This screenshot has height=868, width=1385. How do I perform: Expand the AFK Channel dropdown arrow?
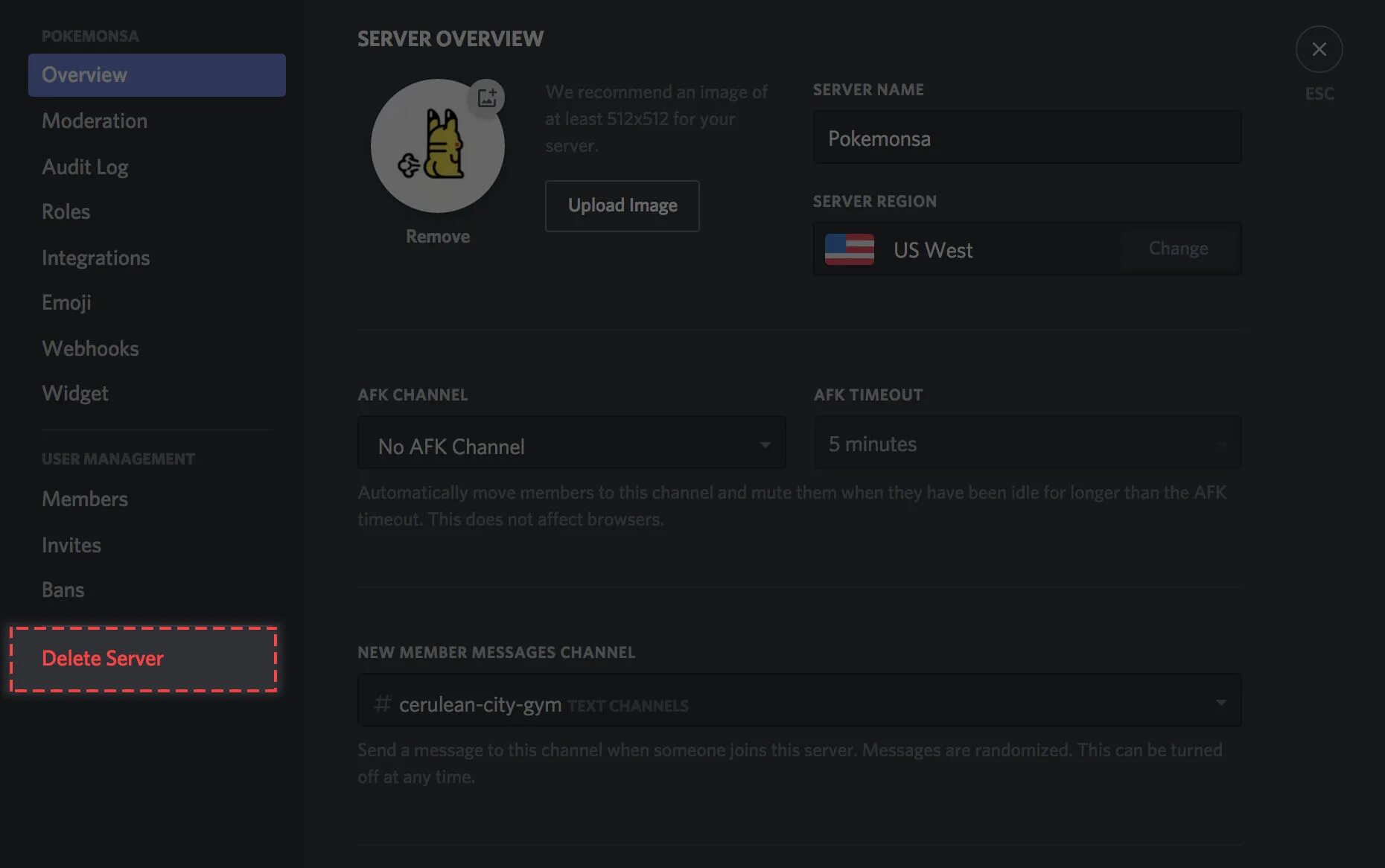[x=765, y=445]
